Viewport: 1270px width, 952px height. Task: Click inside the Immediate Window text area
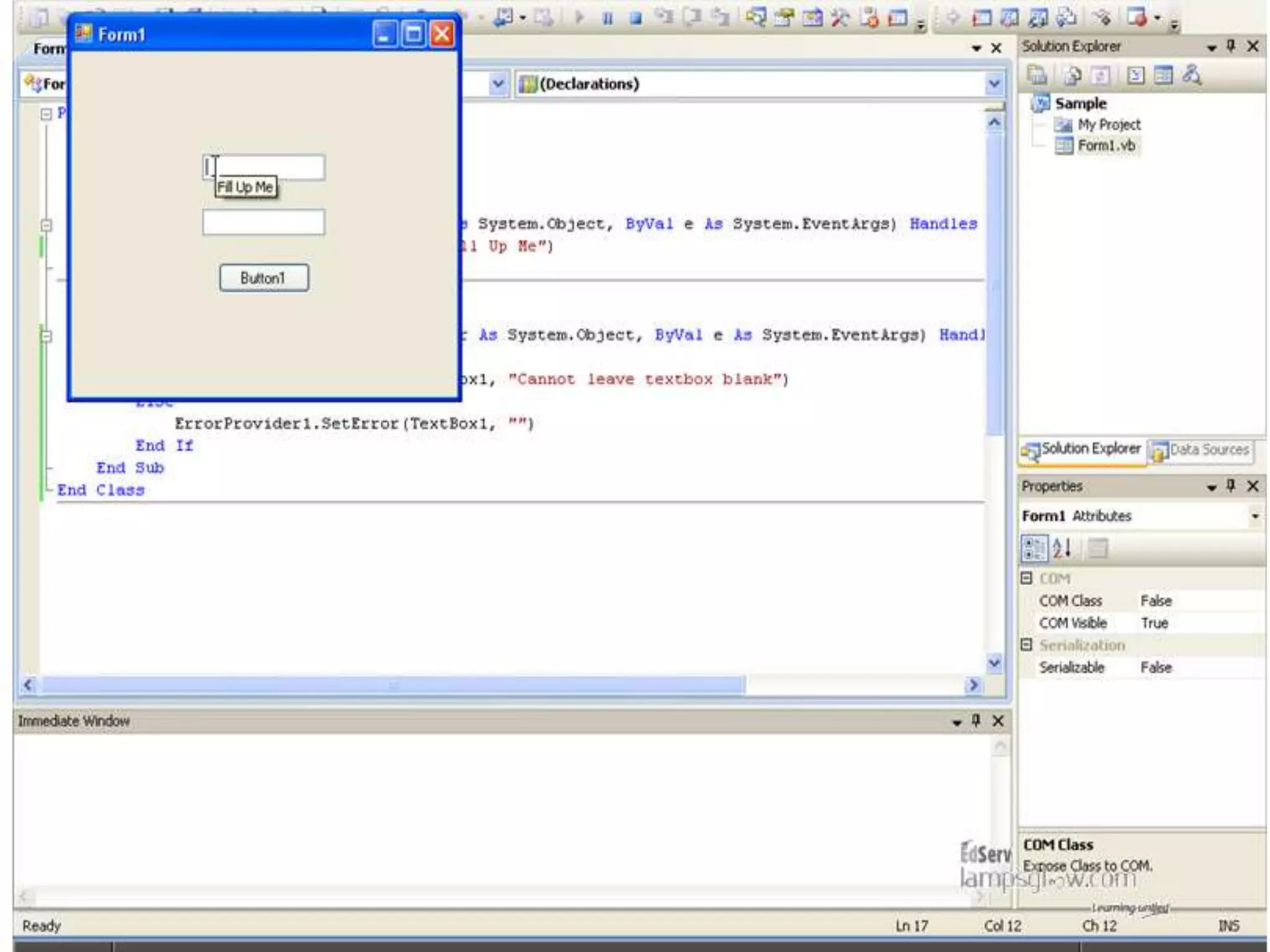(502, 812)
